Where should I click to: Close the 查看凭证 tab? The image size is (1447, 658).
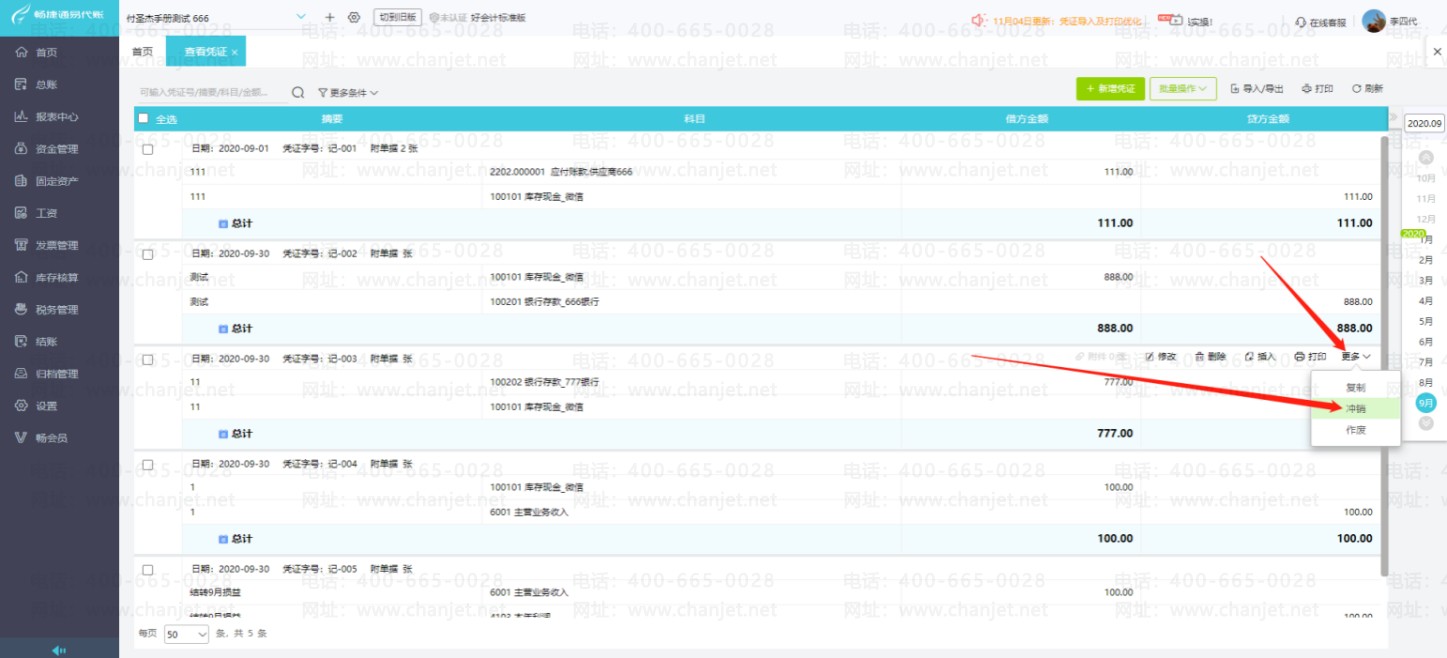coord(235,51)
